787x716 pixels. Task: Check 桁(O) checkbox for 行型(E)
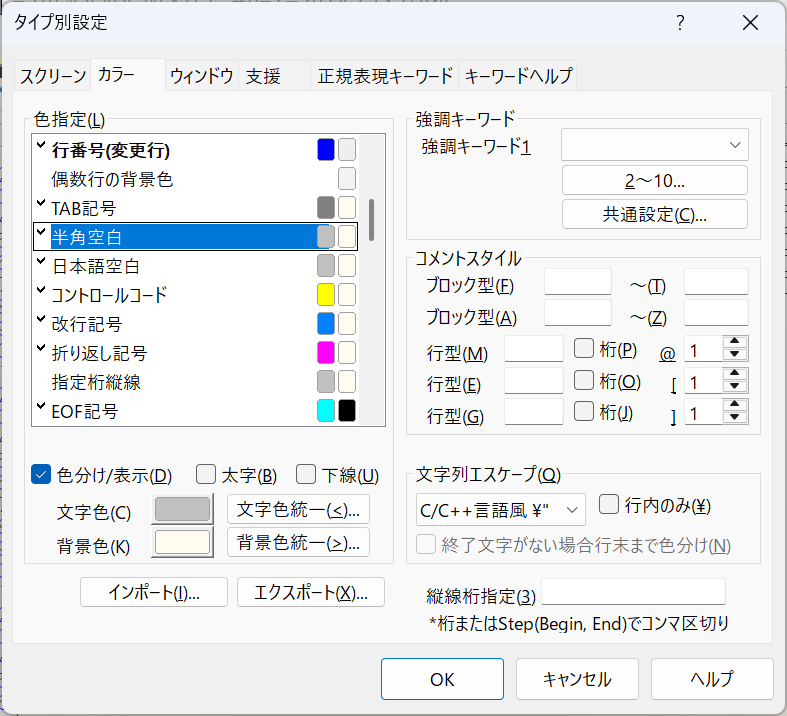point(584,380)
